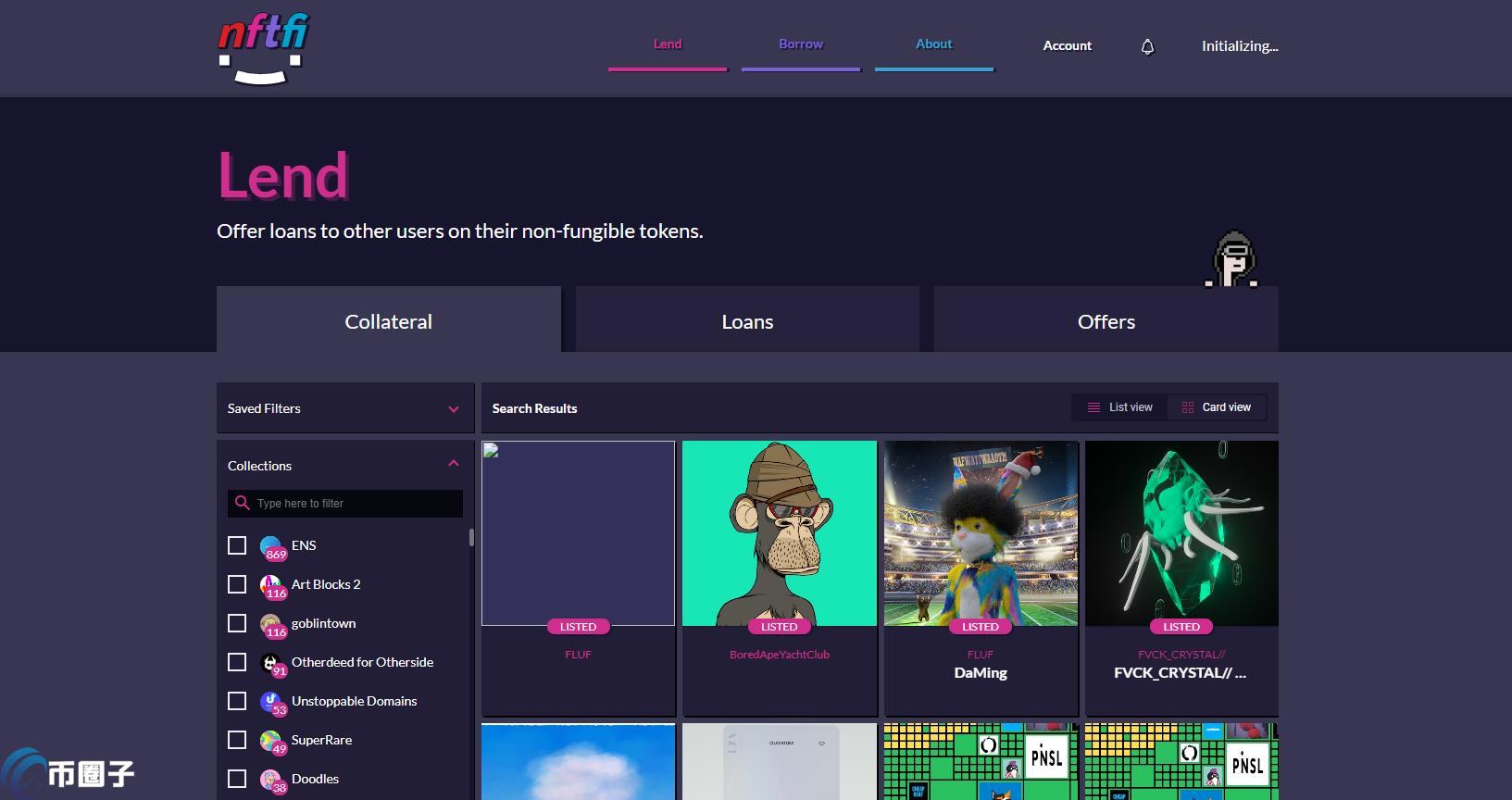Open the DaMing FLUF rabbit thumbnail
This screenshot has width=1512, height=800.
click(x=981, y=533)
